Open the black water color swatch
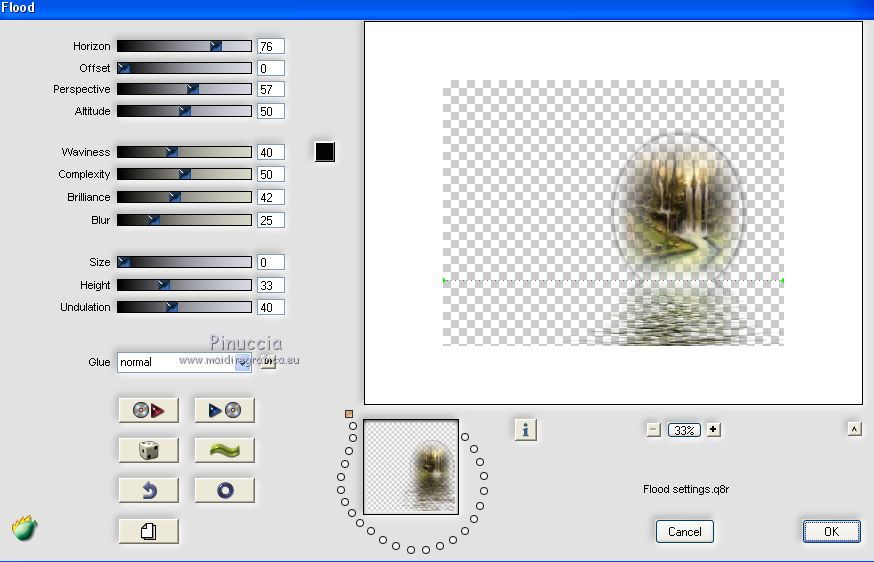This screenshot has width=874, height=562. pos(325,152)
